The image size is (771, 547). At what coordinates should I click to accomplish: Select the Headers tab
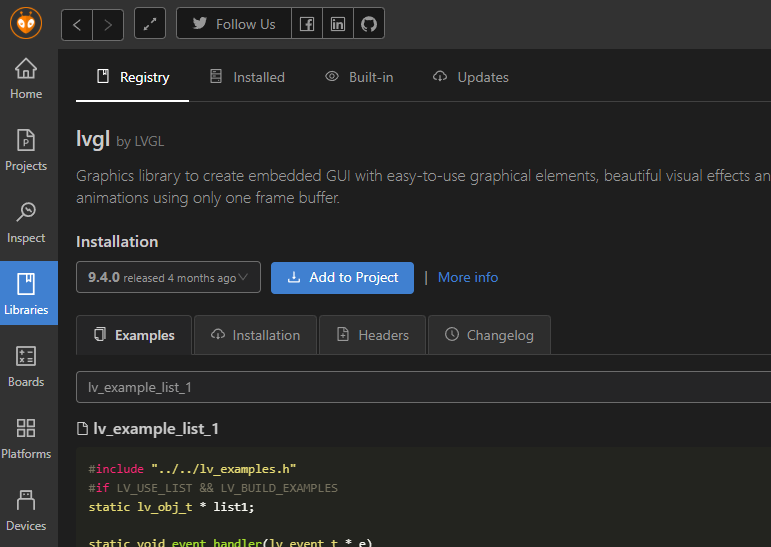tap(372, 335)
